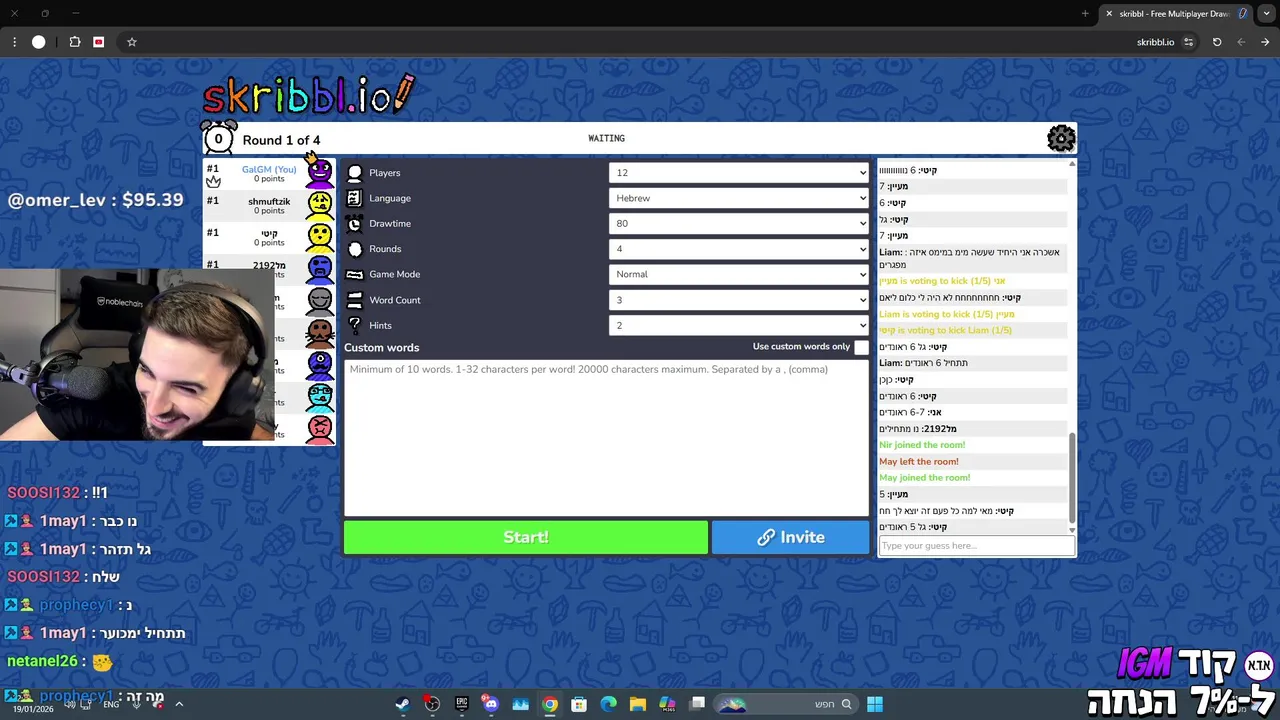Image resolution: width=1280 pixels, height=720 pixels.
Task: Click the Players setting icon
Action: tap(354, 173)
